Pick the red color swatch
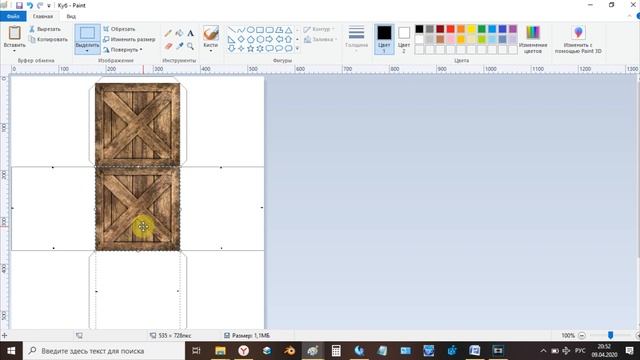The image size is (640, 360). tap(450, 29)
